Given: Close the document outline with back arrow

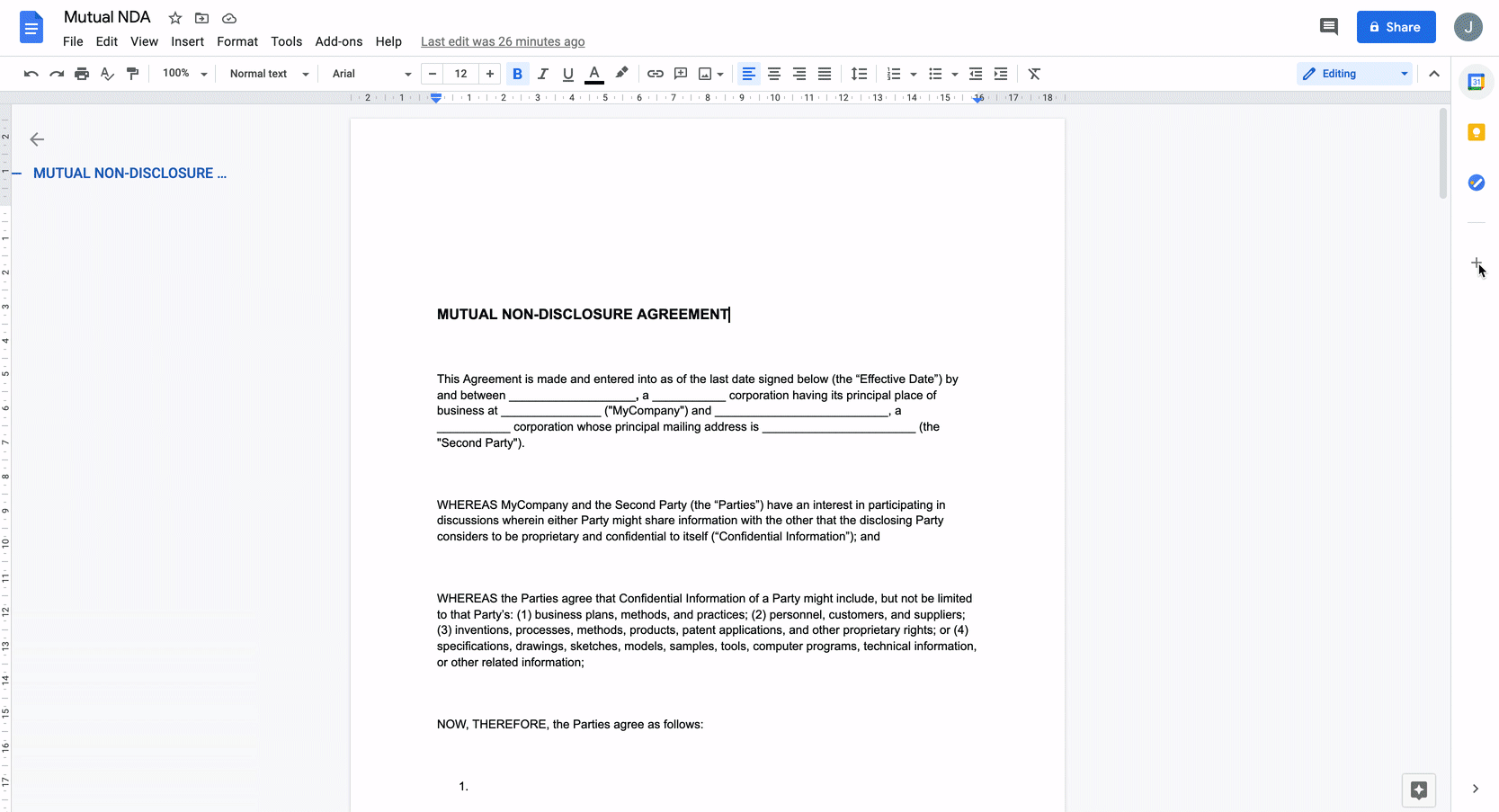Looking at the screenshot, I should click(x=37, y=139).
